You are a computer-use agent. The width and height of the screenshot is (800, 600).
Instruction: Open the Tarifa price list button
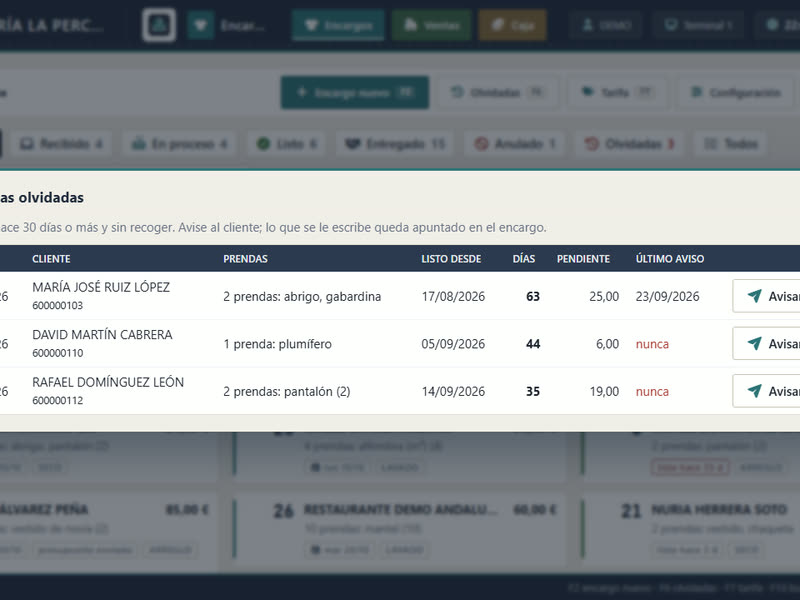pyautogui.click(x=617, y=92)
